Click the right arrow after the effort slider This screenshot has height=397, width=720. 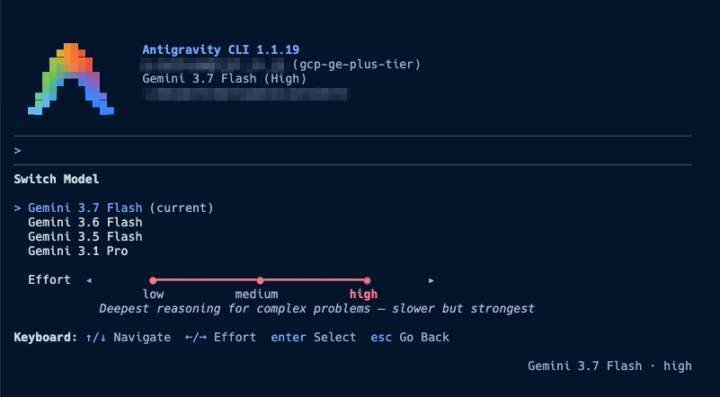coord(431,280)
